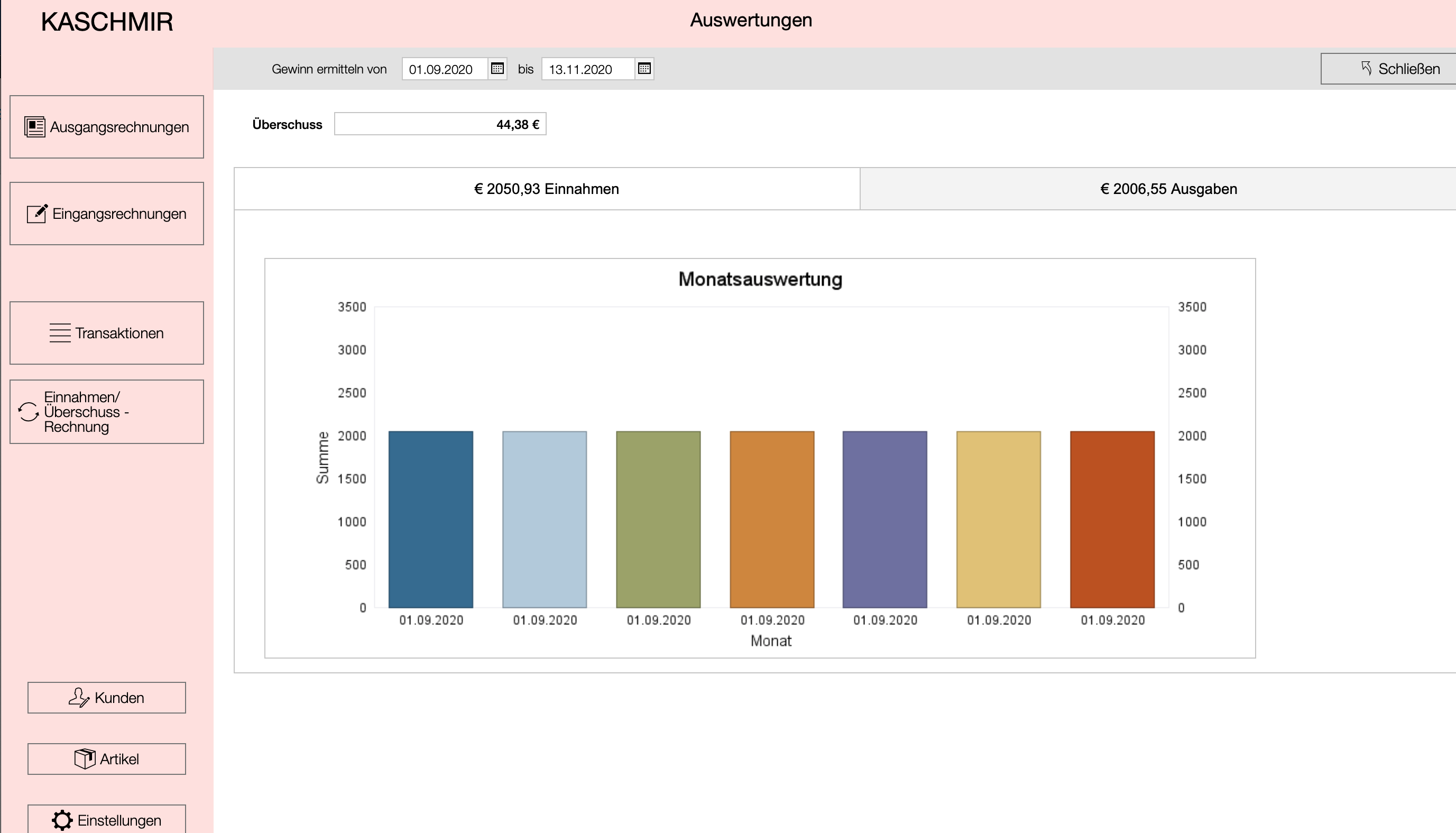Switch to the Ausgaben tab
This screenshot has width=1456, height=833.
(1168, 189)
